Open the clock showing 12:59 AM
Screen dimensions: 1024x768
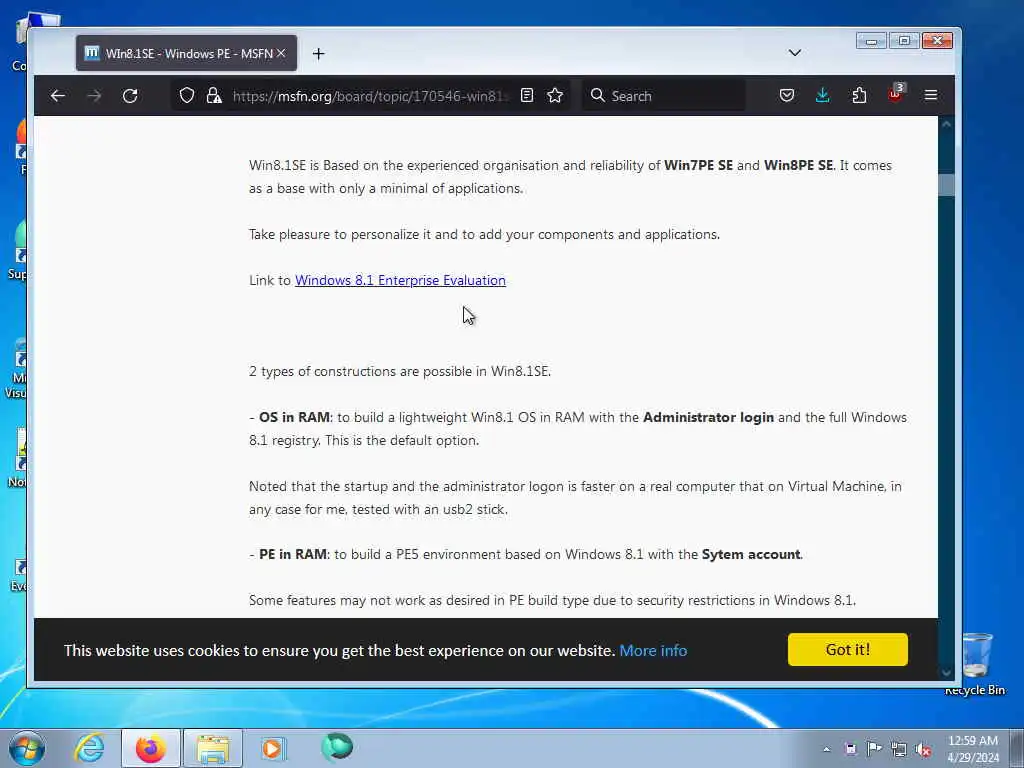[x=973, y=749]
